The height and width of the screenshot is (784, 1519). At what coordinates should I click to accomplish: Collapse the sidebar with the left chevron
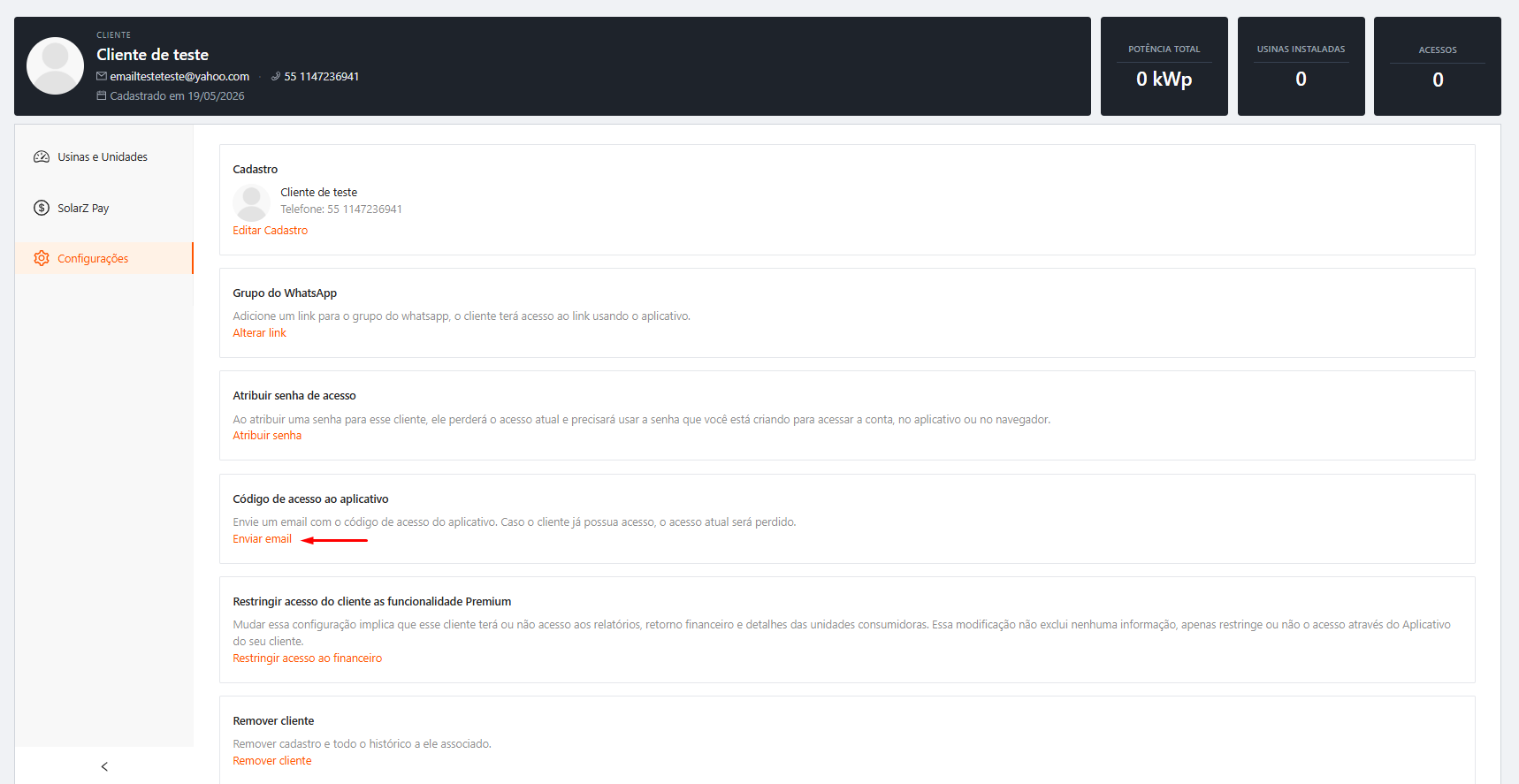coord(104,766)
